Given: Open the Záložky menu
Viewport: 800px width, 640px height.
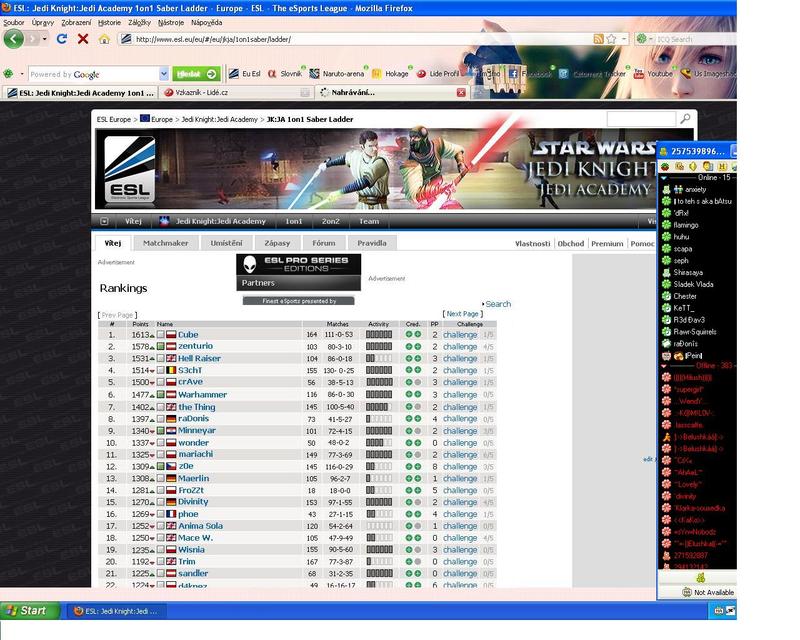Looking at the screenshot, I should (139, 22).
